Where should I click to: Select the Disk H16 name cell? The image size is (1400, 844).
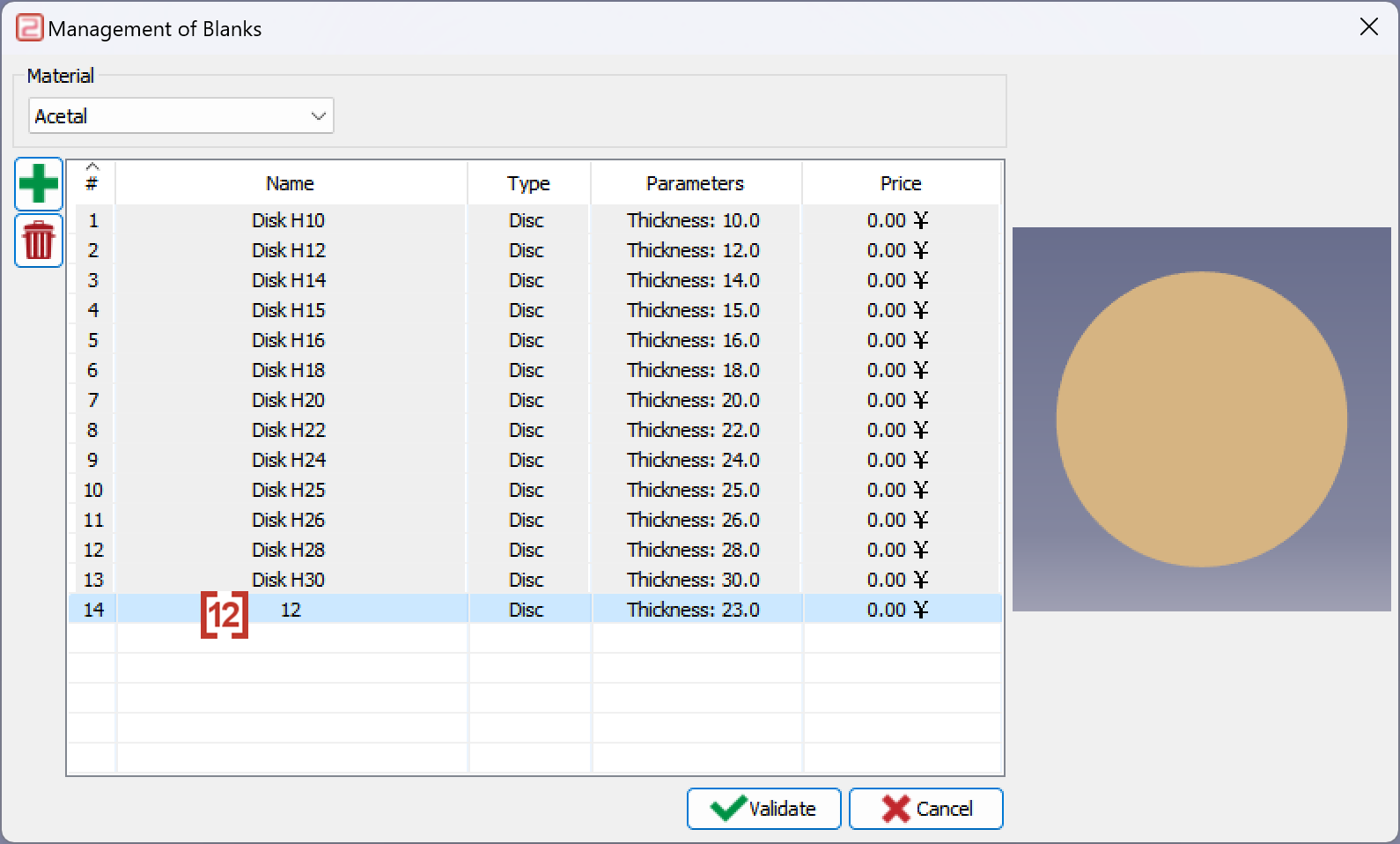click(291, 340)
